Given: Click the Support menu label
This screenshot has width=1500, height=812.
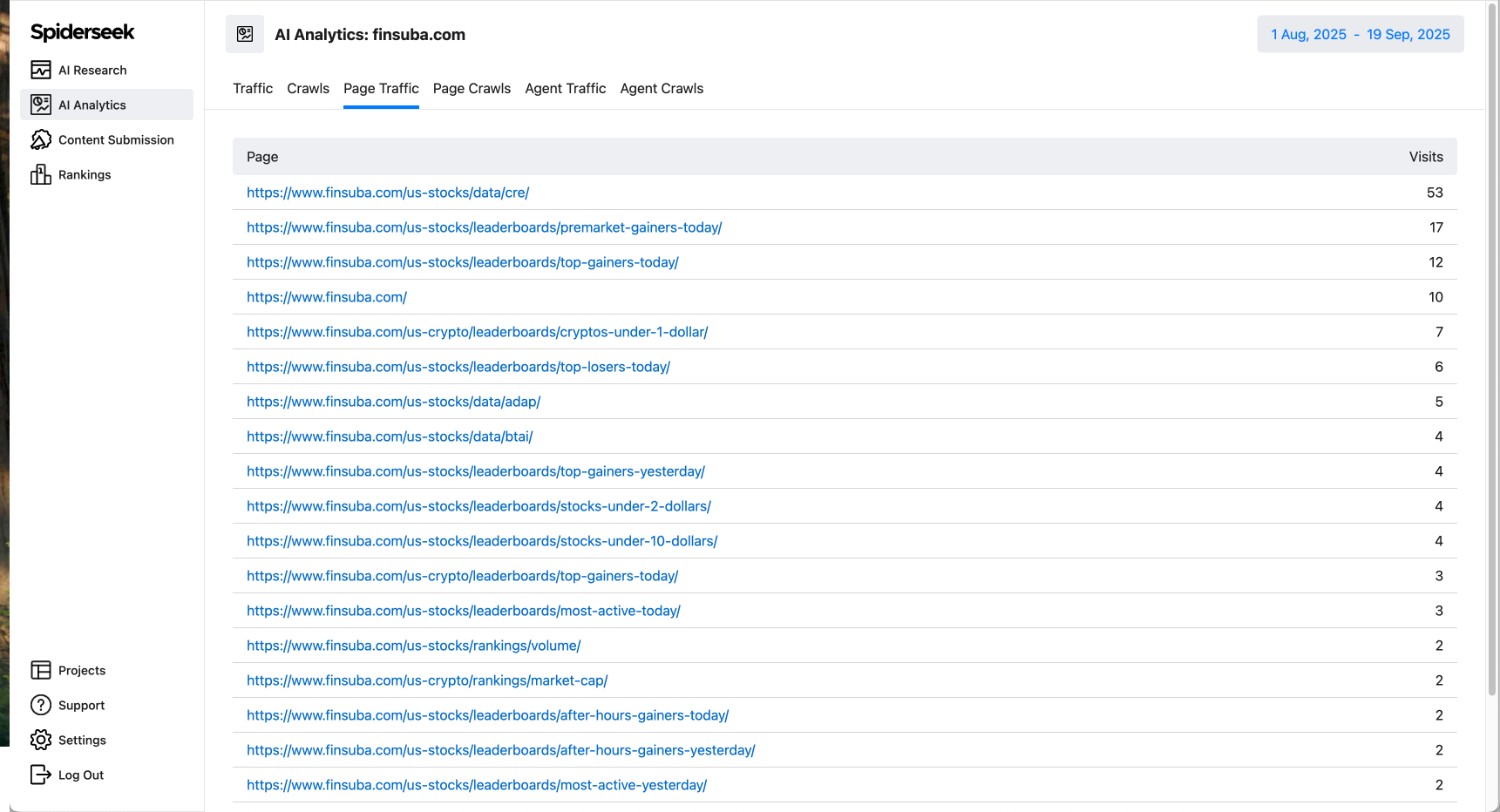Looking at the screenshot, I should [x=81, y=705].
